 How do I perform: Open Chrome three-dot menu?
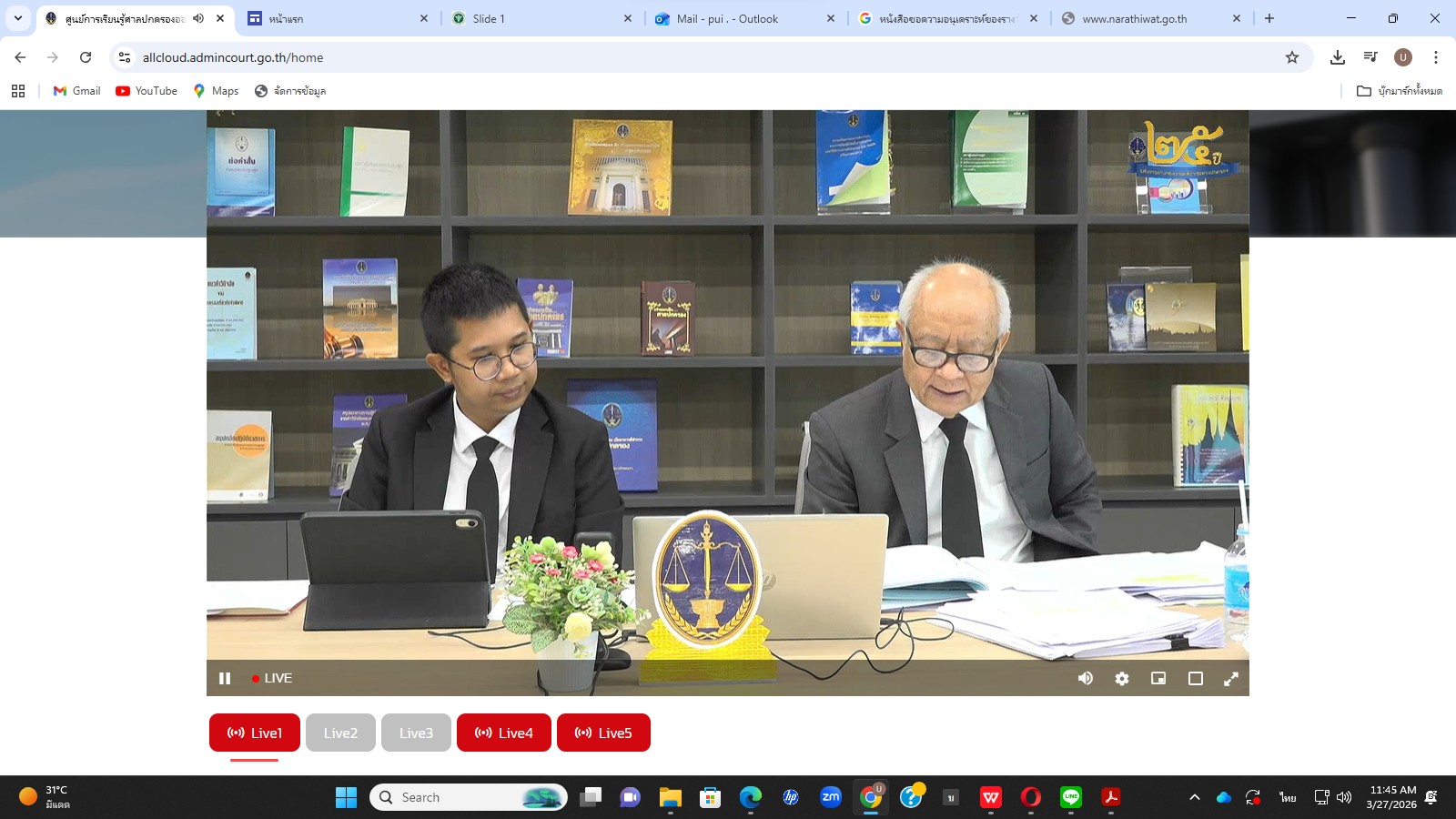click(1436, 57)
